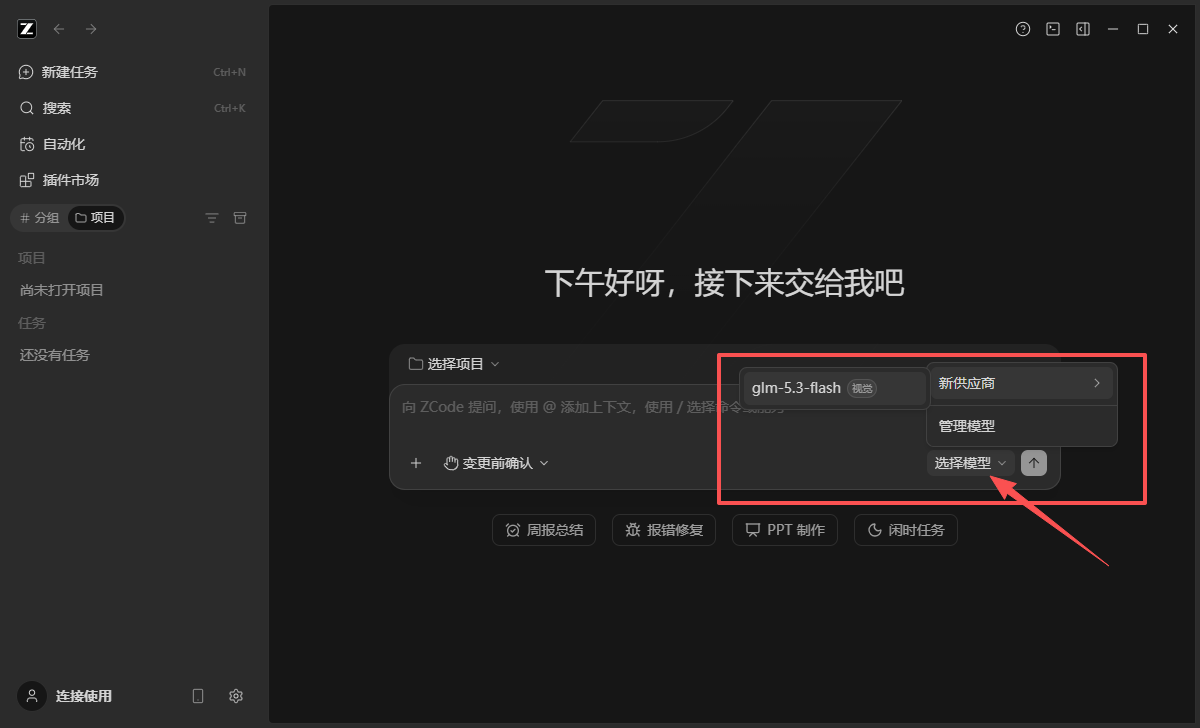
Task: Go forward with the right arrow
Action: tap(91, 29)
